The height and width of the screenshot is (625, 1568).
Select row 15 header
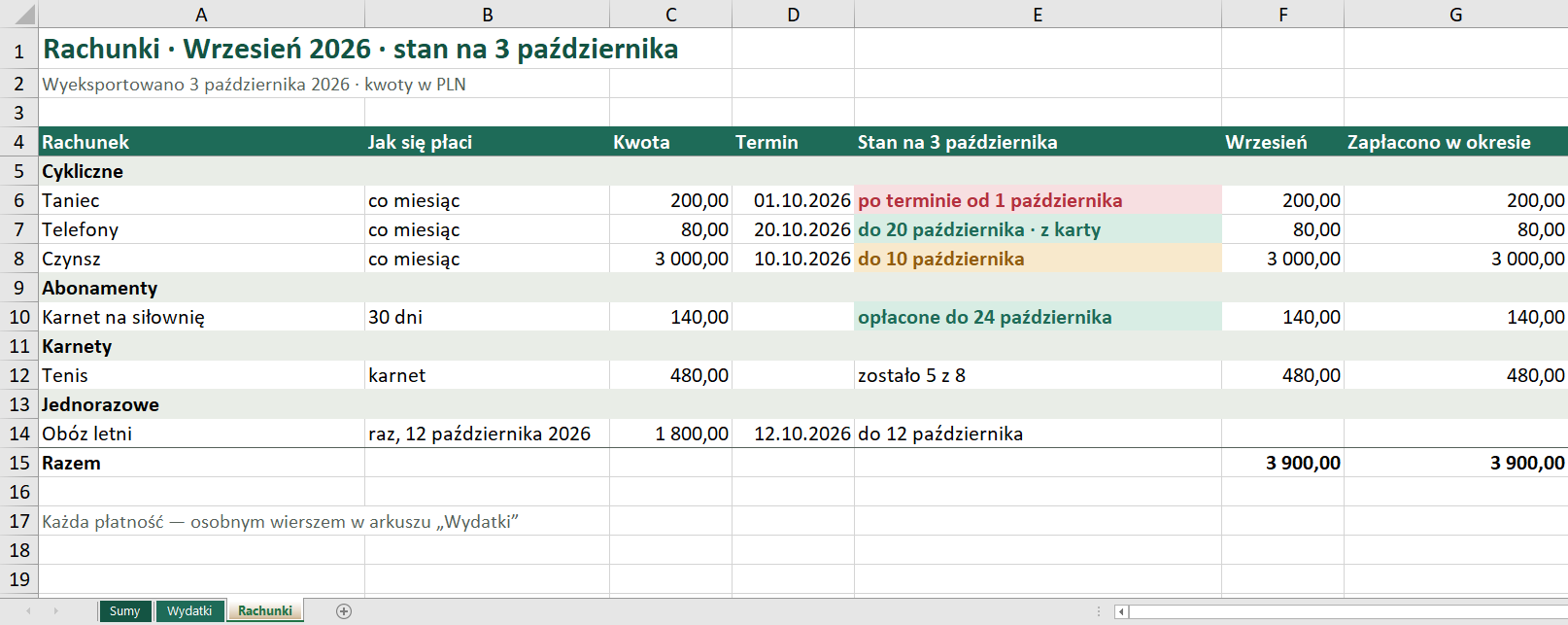coord(18,463)
